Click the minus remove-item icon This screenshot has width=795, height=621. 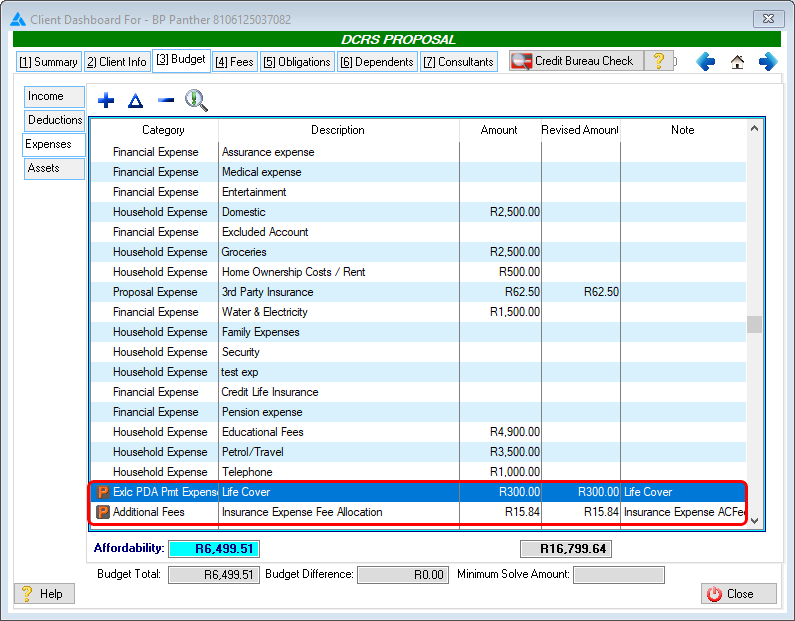(x=166, y=101)
